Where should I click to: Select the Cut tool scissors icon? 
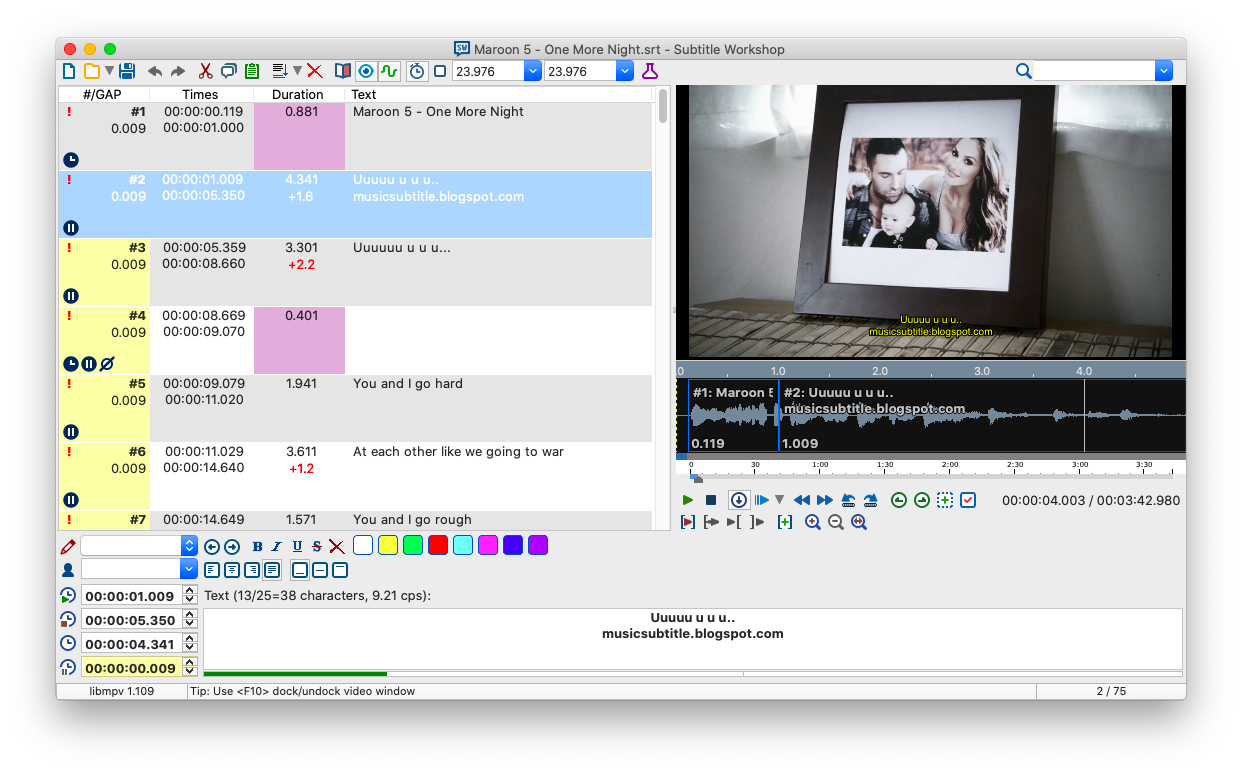[x=205, y=71]
